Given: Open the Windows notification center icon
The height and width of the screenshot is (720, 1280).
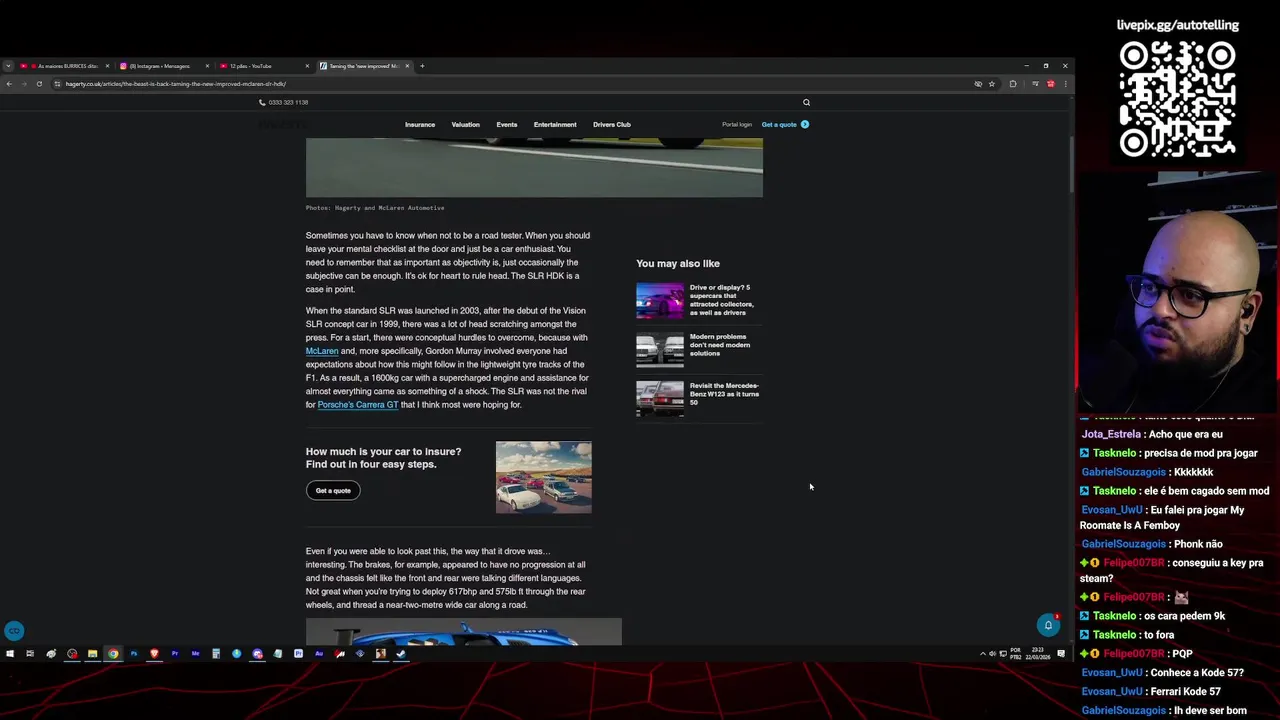Looking at the screenshot, I should 1061,654.
